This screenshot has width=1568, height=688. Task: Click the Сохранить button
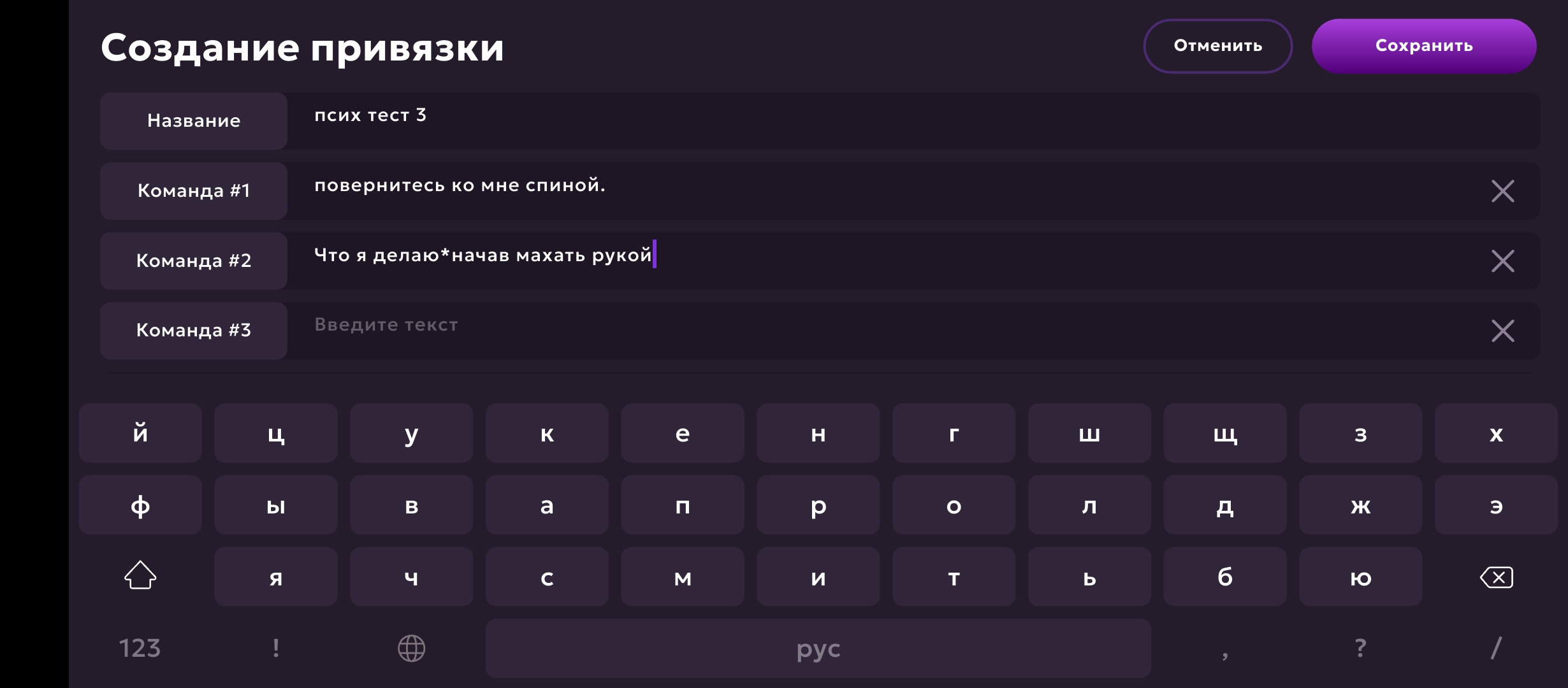click(1423, 46)
